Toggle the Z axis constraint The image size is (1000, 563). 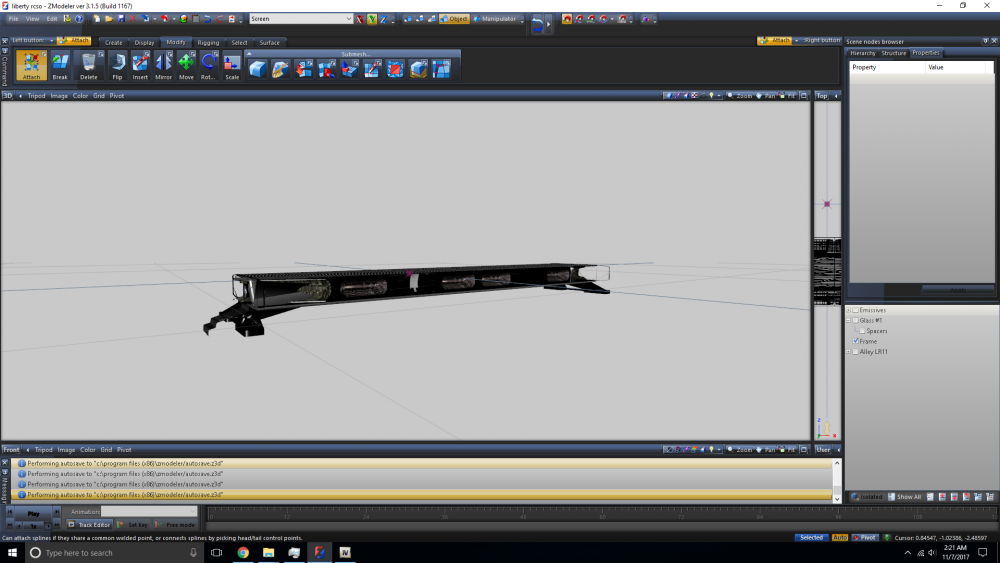point(383,19)
